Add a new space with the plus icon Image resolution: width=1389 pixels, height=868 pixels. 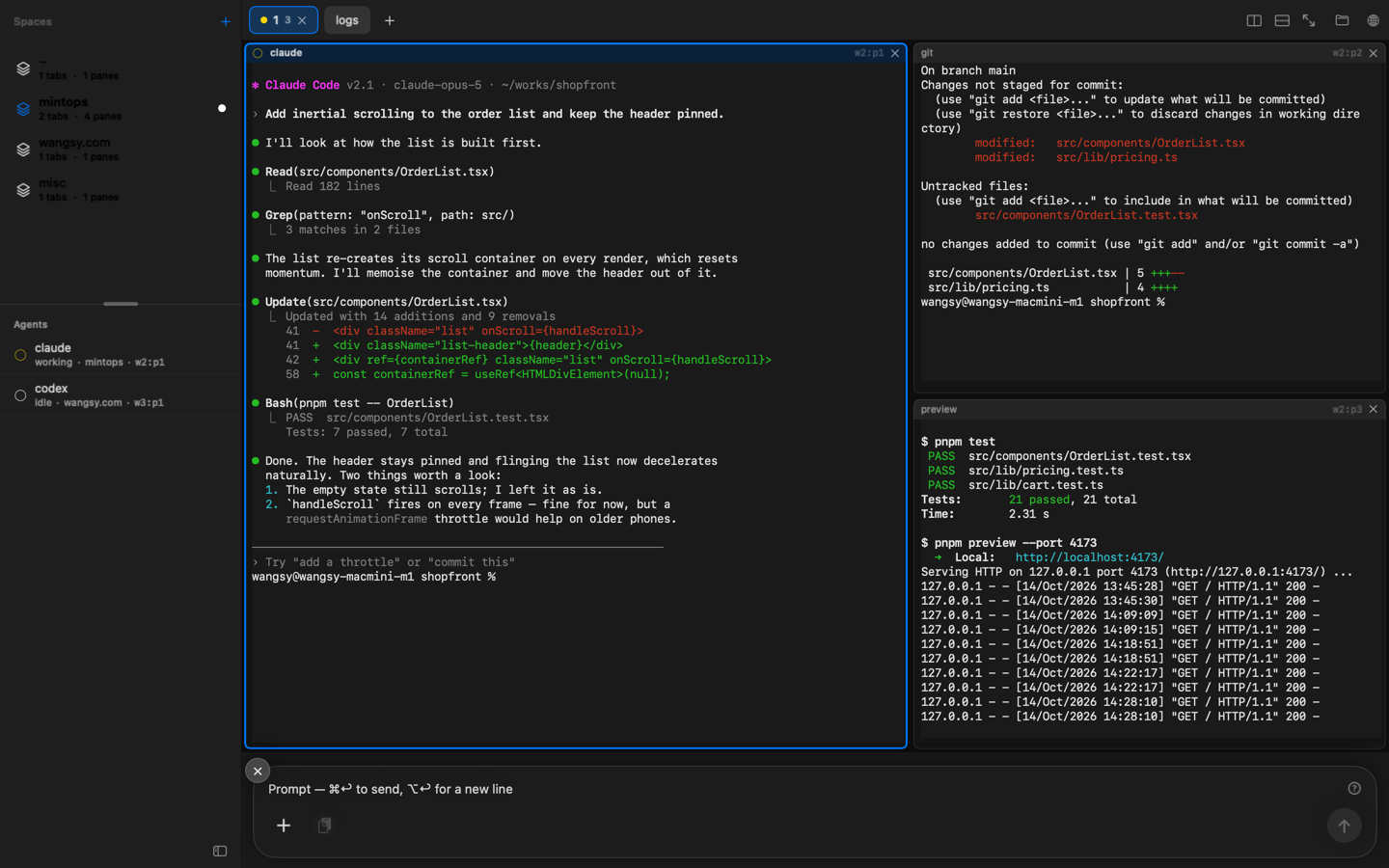[226, 21]
